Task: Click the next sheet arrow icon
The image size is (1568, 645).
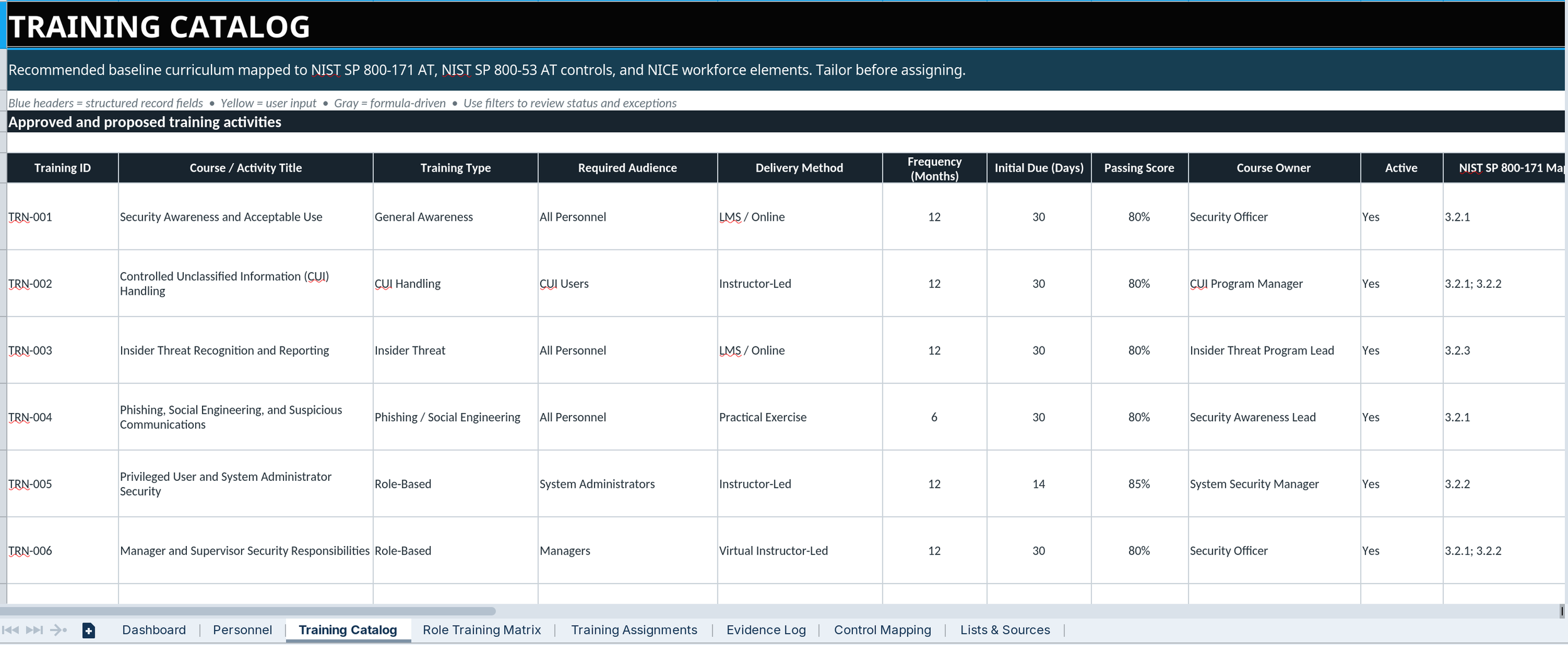Action: click(x=58, y=630)
